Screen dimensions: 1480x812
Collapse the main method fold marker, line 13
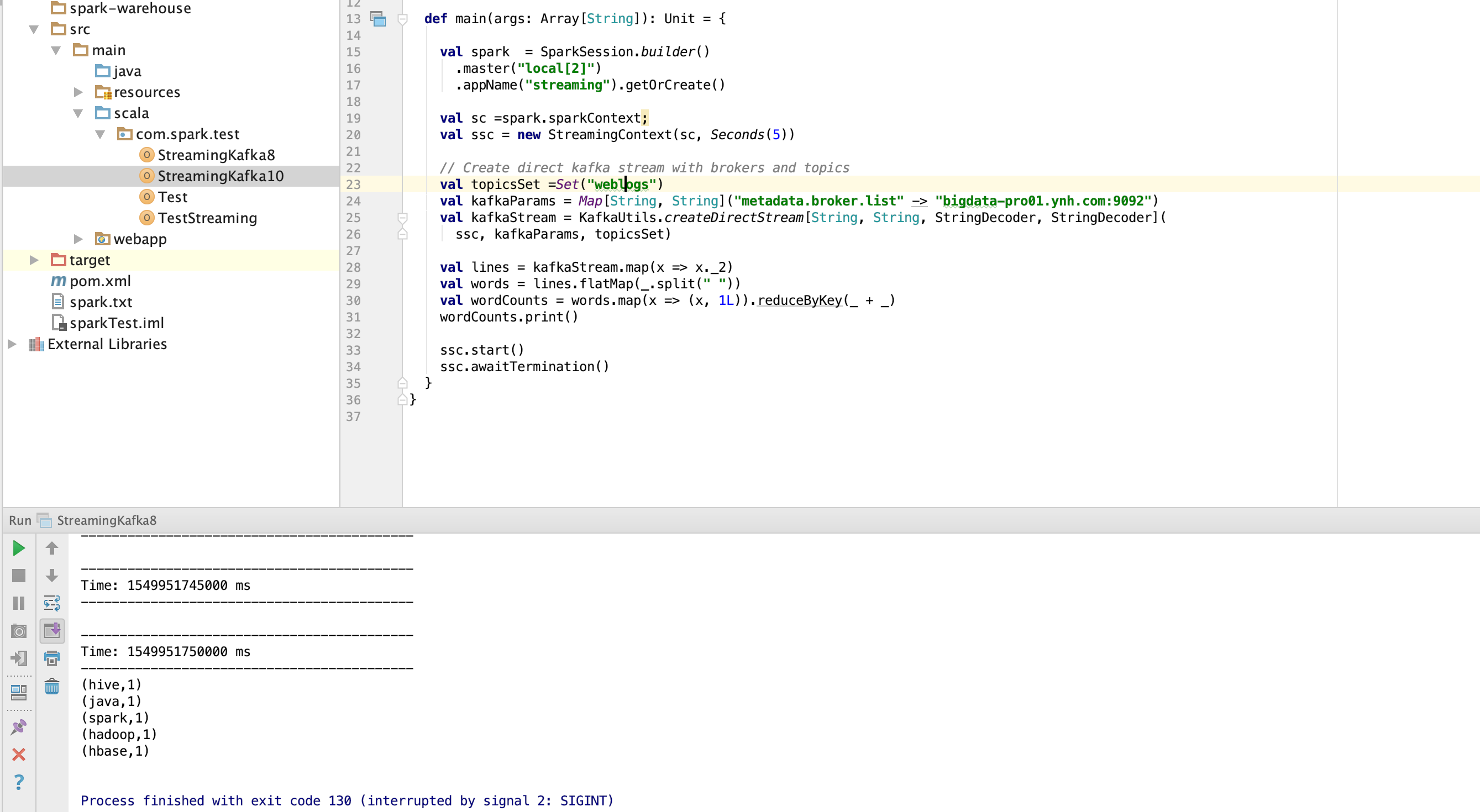pyautogui.click(x=403, y=19)
